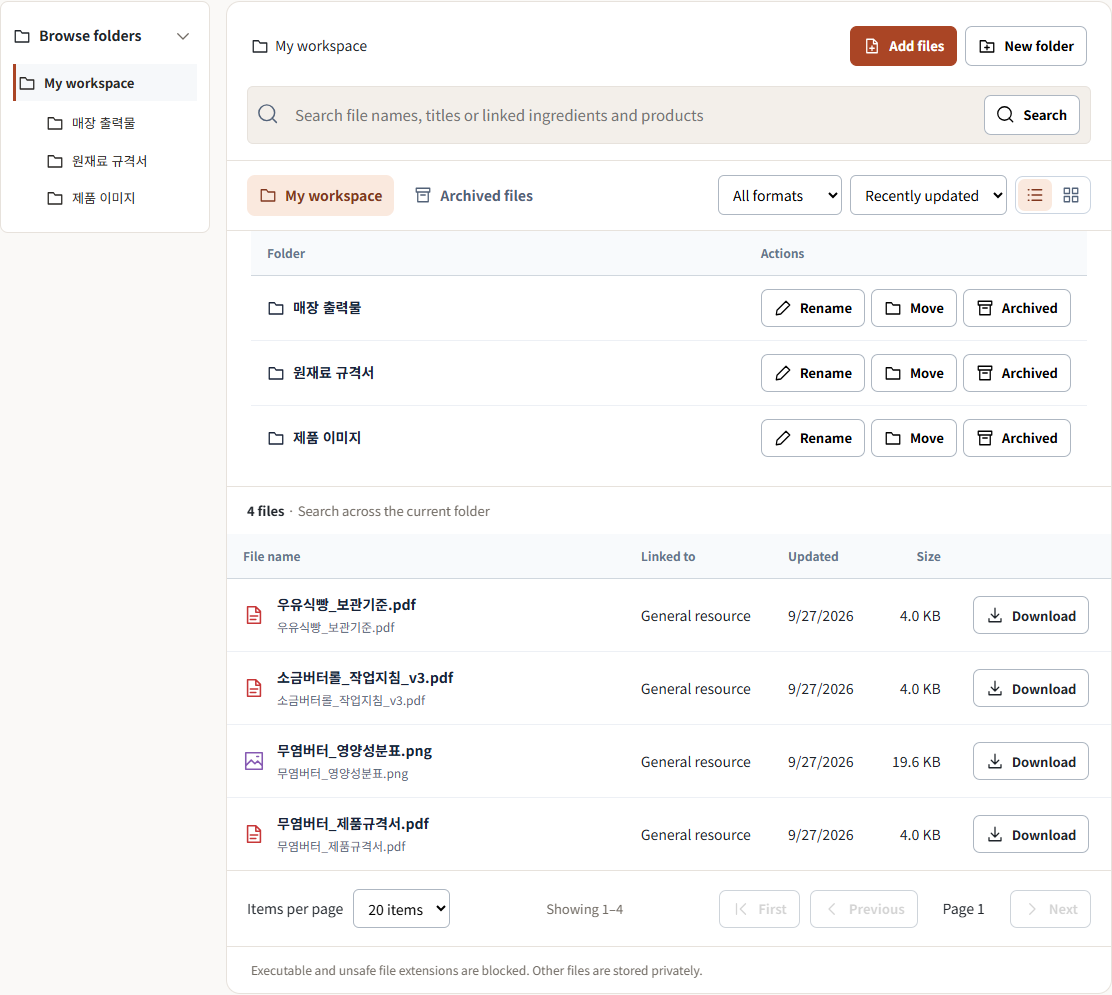
Task: Select My workspace in the folder tree
Action: 105,83
